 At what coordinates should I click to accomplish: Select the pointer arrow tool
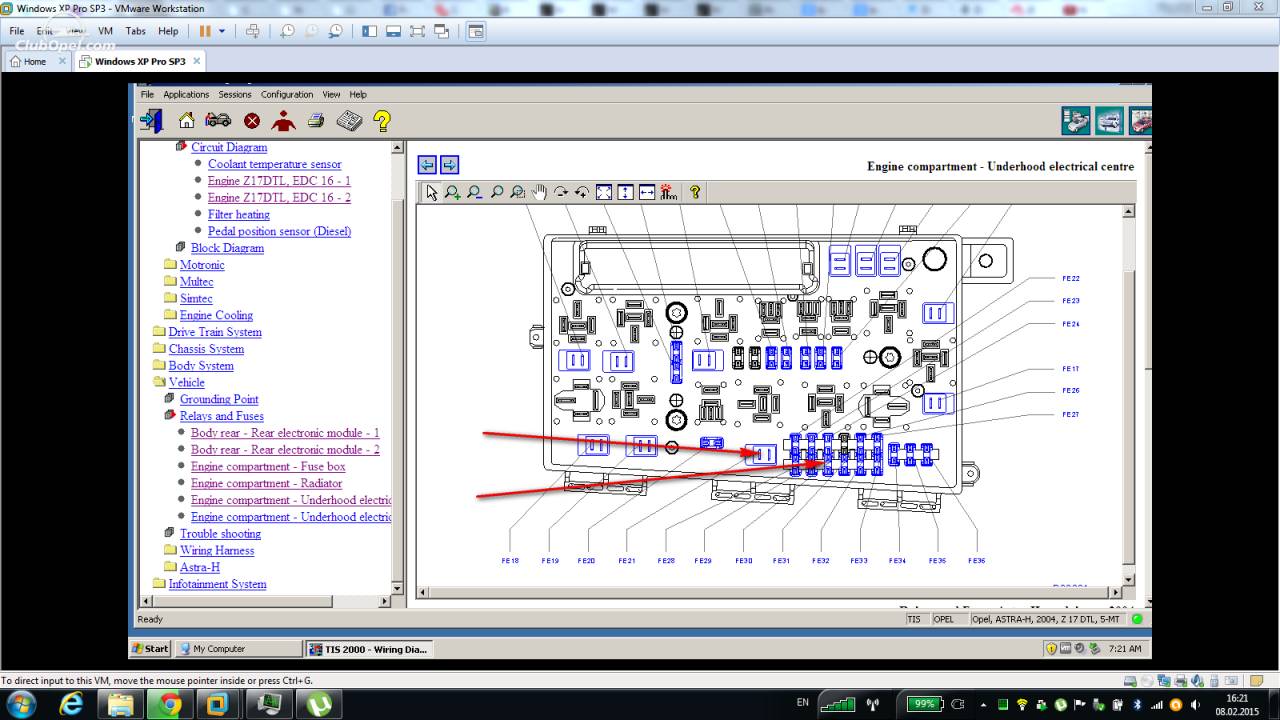point(431,192)
